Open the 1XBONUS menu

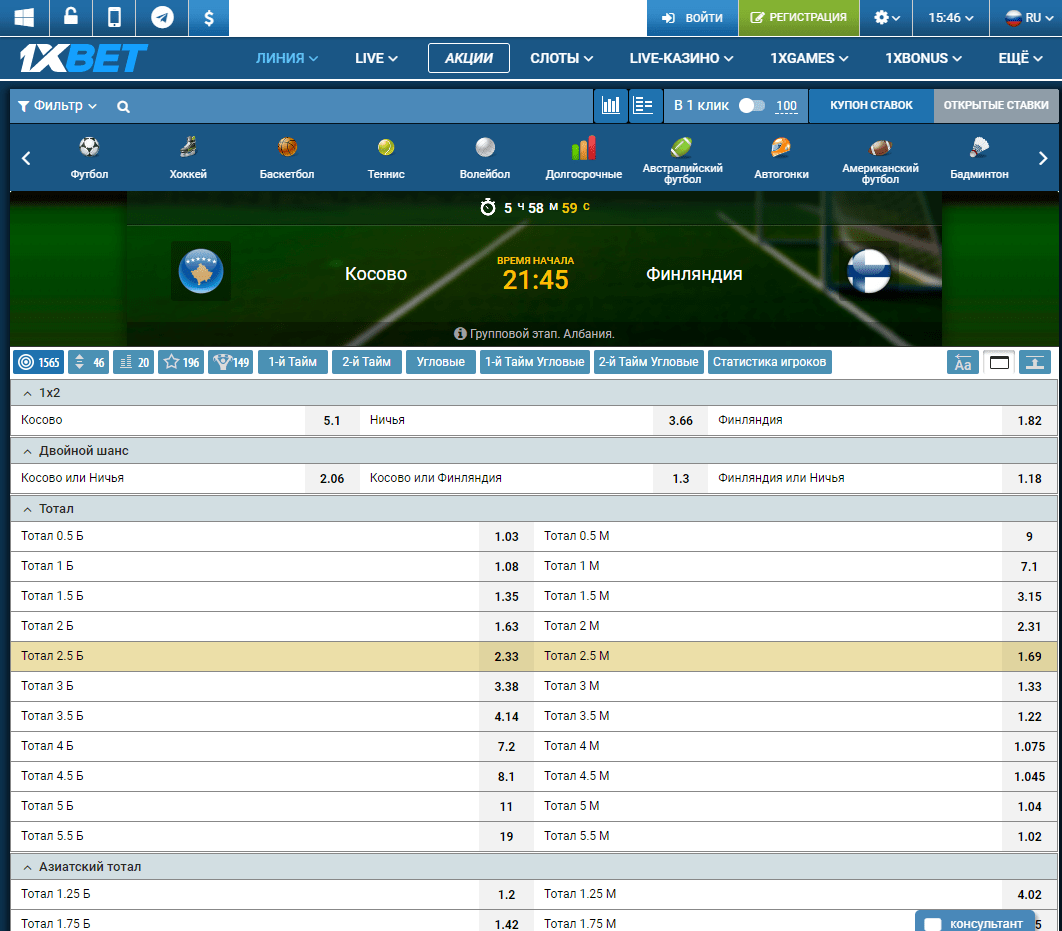[x=923, y=58]
